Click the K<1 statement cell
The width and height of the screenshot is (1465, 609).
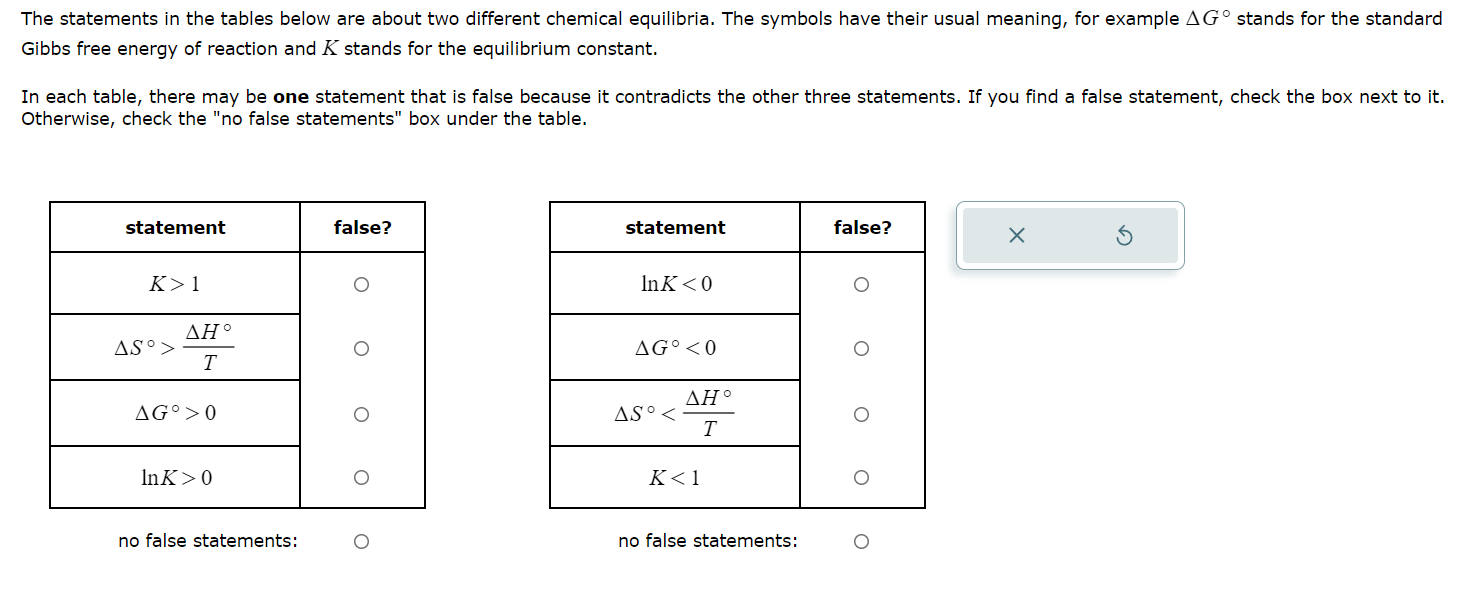pyautogui.click(x=675, y=478)
